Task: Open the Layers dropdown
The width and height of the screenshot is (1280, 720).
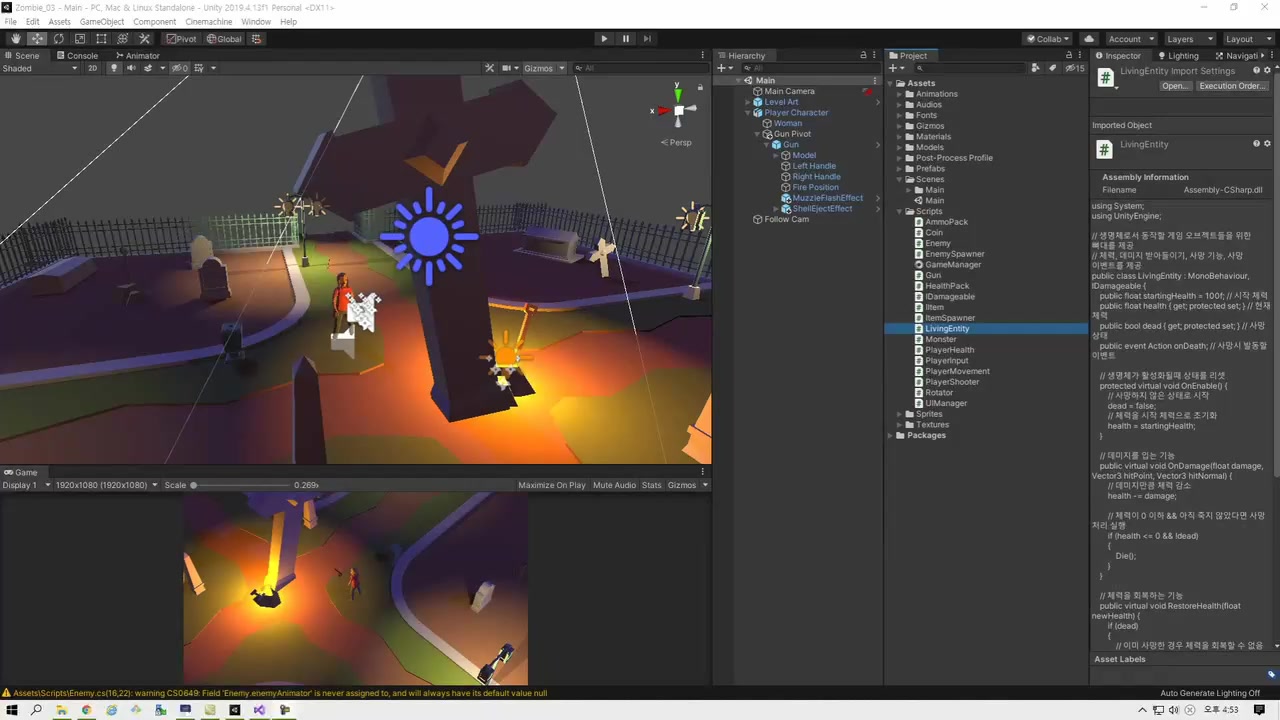Action: pyautogui.click(x=1186, y=39)
